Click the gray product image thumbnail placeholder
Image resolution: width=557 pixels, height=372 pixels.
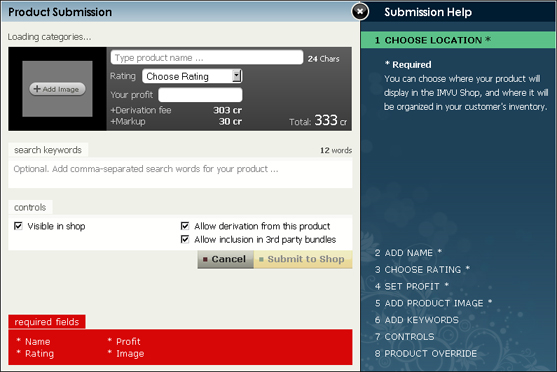(x=57, y=89)
